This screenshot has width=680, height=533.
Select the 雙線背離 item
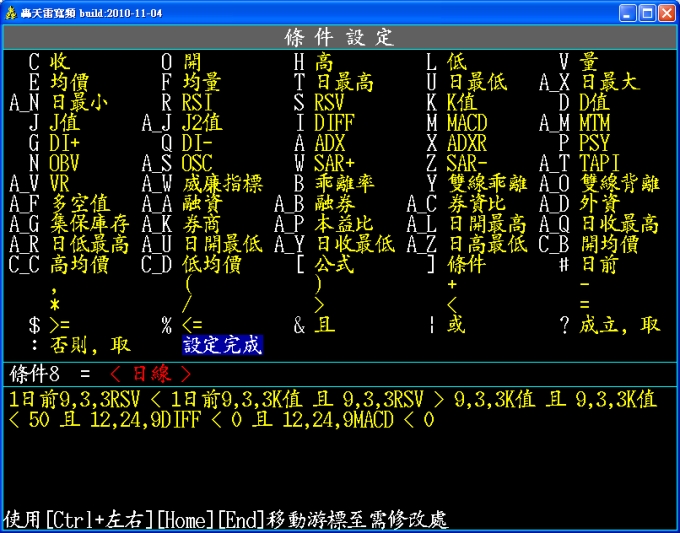[620, 184]
